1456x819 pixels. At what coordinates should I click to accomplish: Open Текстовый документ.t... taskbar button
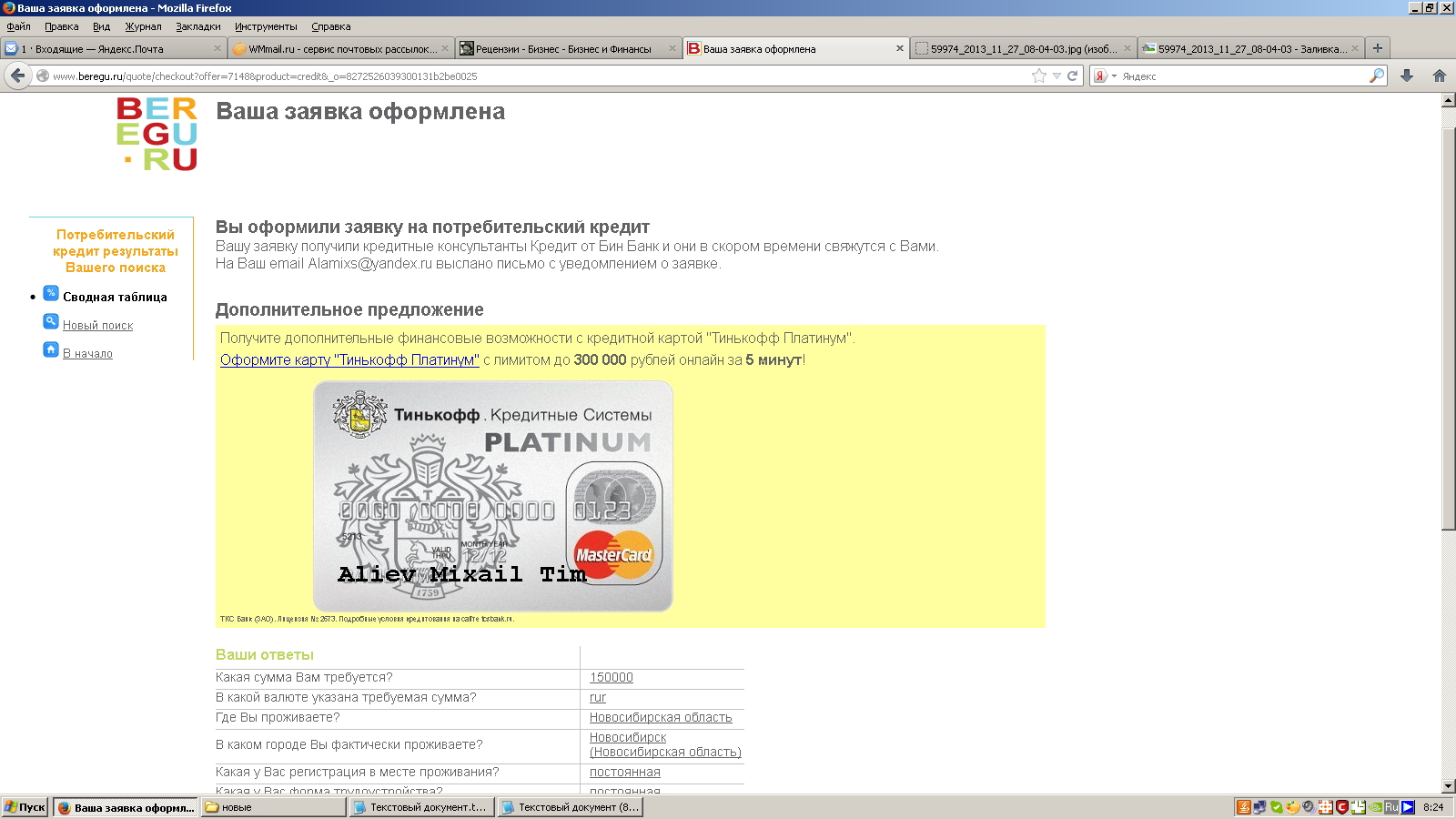point(422,807)
